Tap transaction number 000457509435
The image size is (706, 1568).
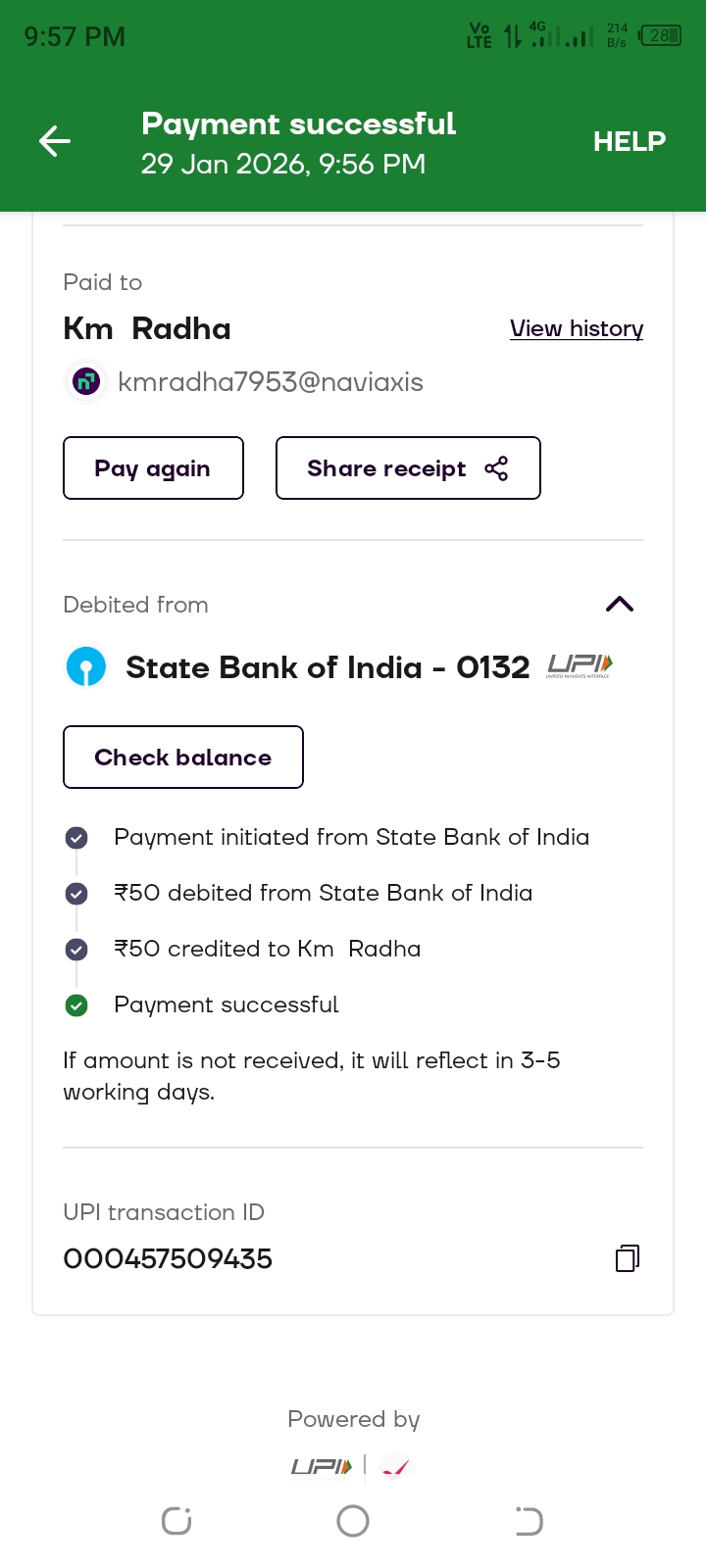168,1258
